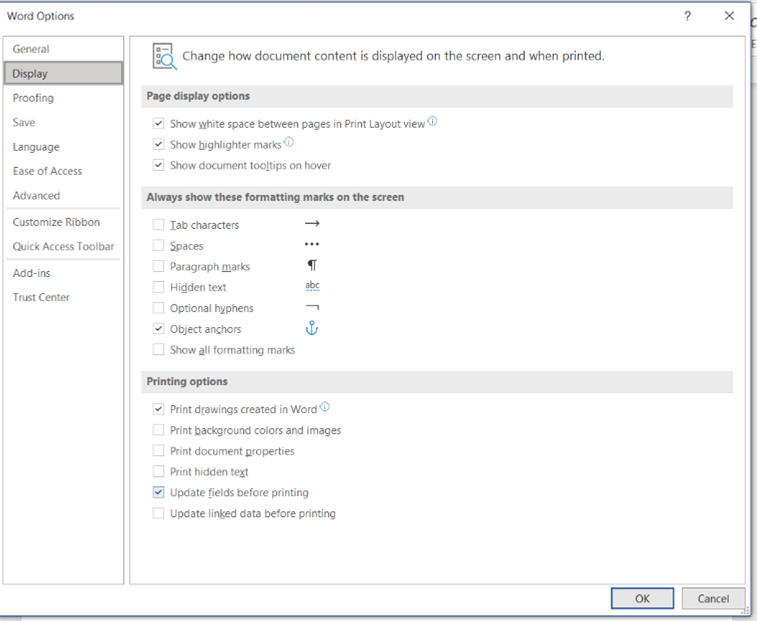This screenshot has width=757, height=621.
Task: Click the dialog resize grip corner
Action: pos(745,611)
